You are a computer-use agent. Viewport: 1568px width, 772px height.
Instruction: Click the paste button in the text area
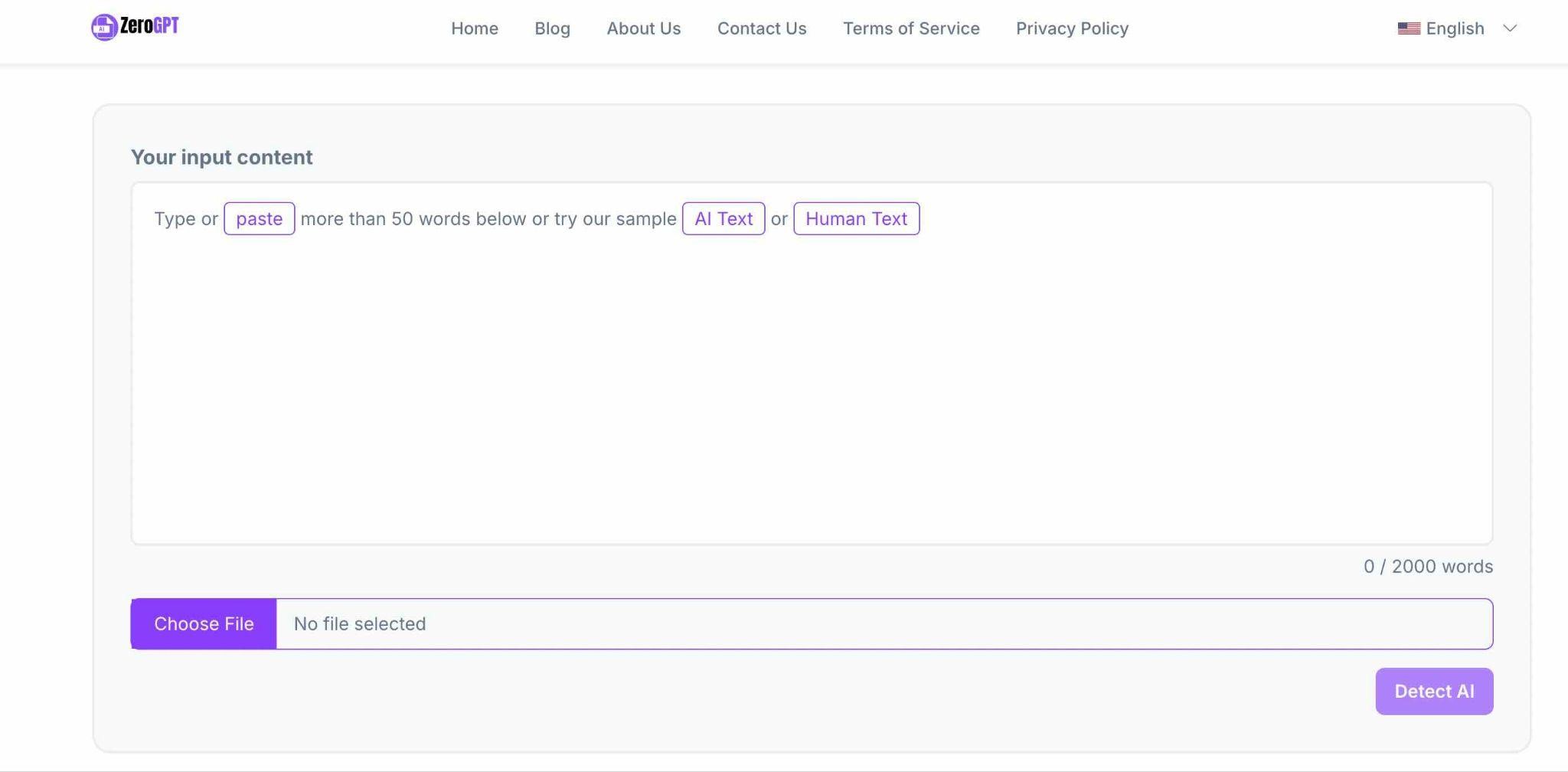259,218
